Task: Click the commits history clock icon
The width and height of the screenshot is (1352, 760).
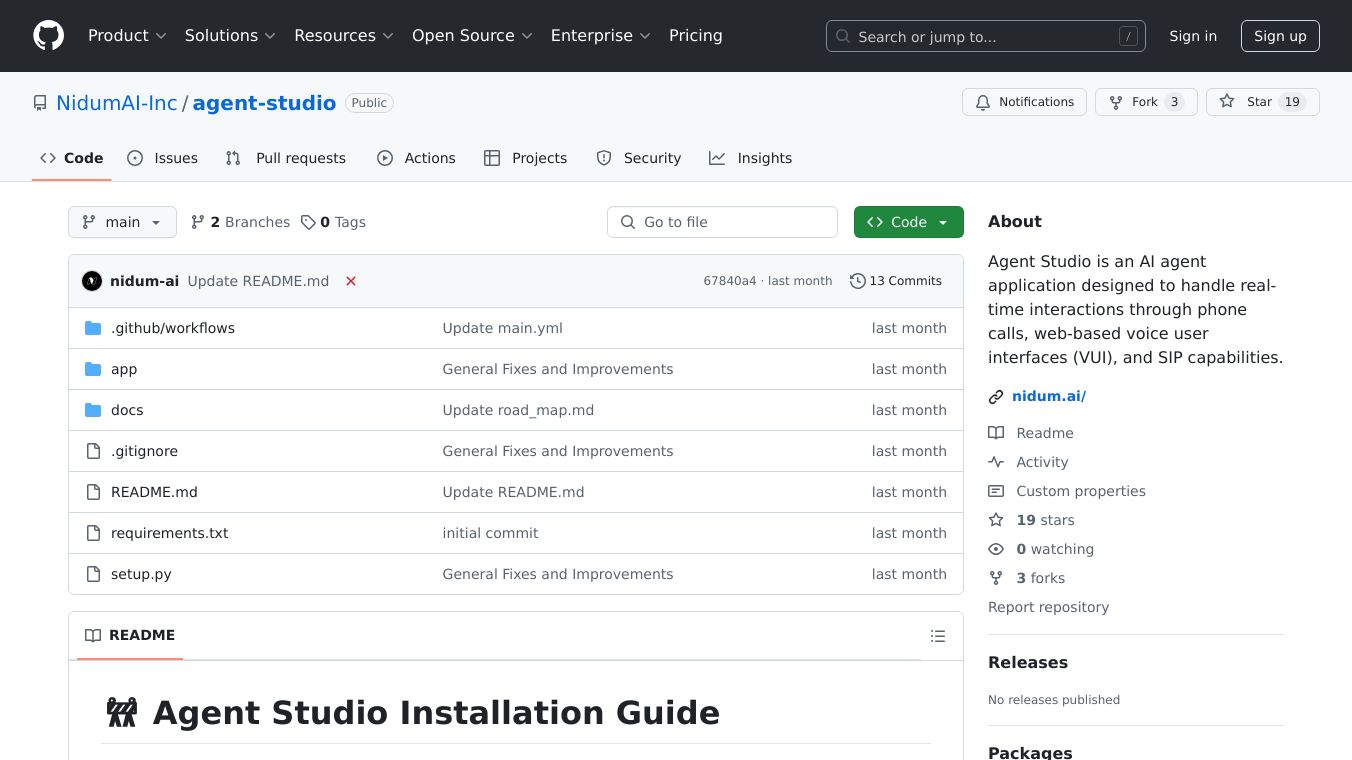Action: pyautogui.click(x=857, y=281)
